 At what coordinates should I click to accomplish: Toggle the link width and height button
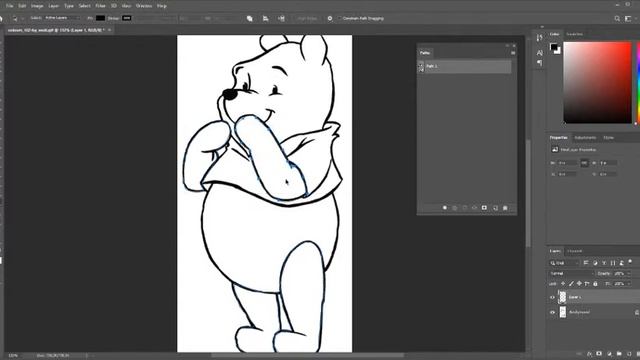pyautogui.click(x=584, y=163)
